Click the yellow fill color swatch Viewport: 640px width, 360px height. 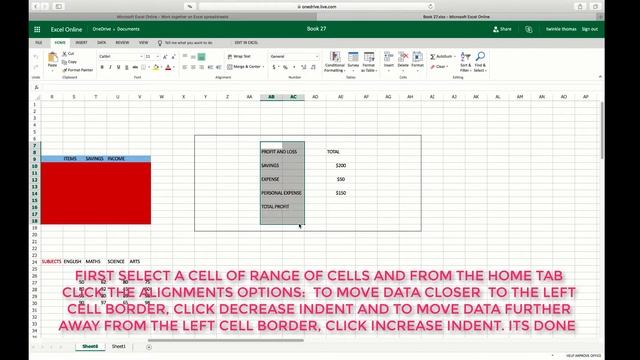click(x=156, y=67)
